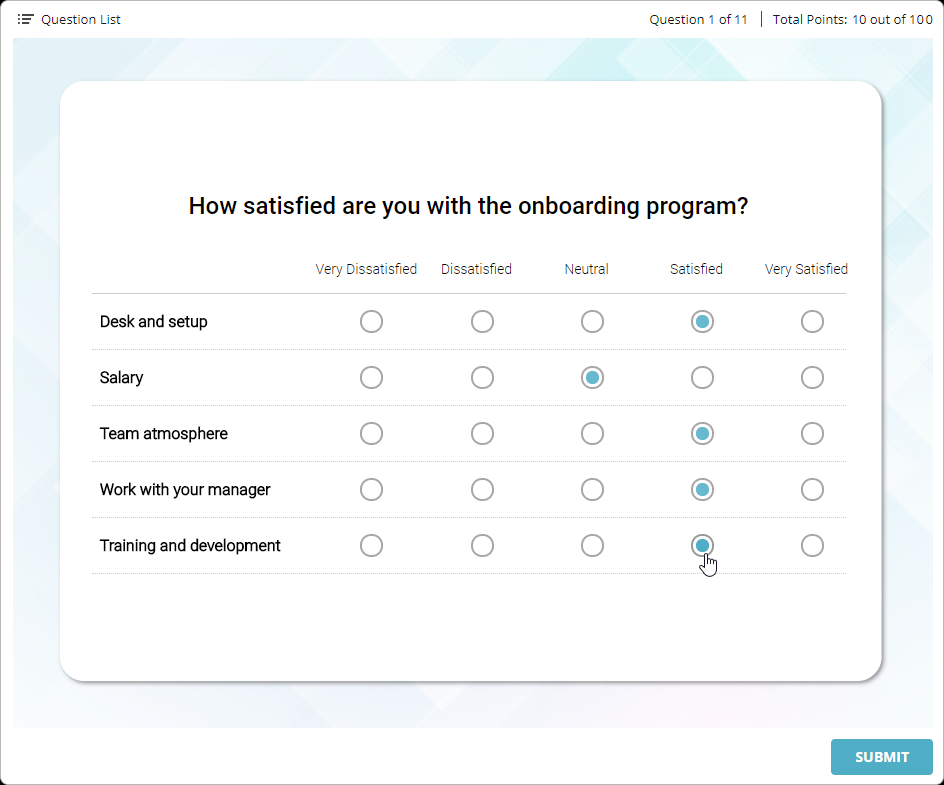Rate Desk and setup as Very Dissatisfied
This screenshot has width=944, height=785.
(371, 321)
